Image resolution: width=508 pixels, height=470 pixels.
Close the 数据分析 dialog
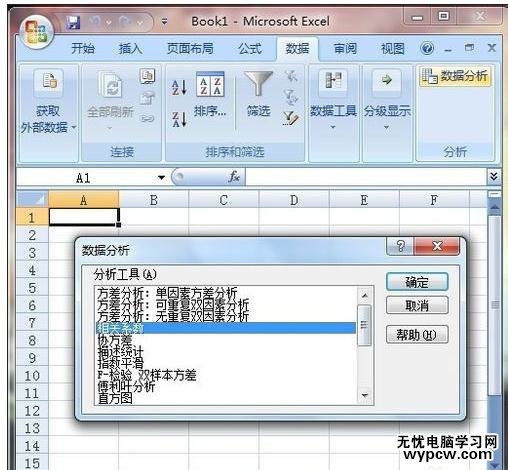(x=437, y=247)
